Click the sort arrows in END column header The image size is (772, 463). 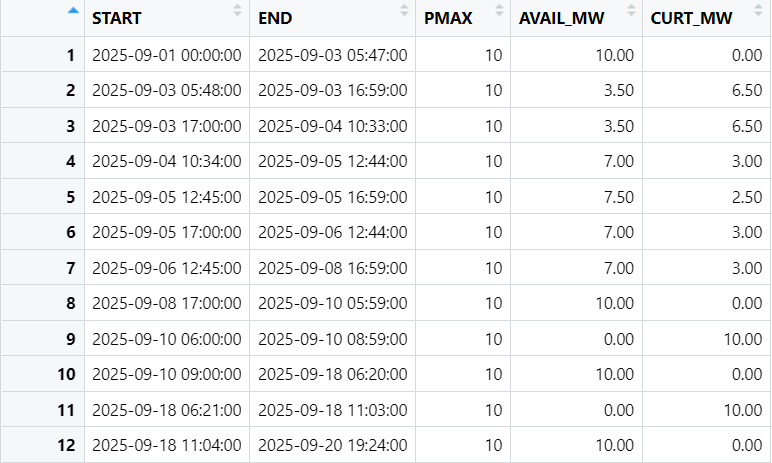coord(403,10)
